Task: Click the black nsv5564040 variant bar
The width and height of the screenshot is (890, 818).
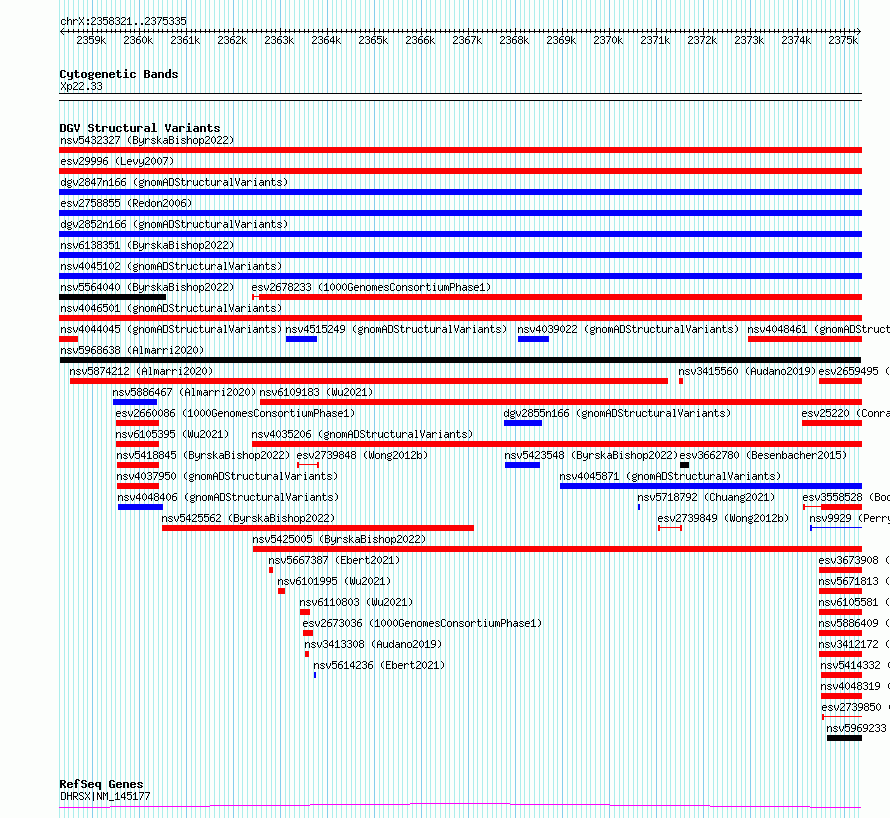Action: pos(112,297)
